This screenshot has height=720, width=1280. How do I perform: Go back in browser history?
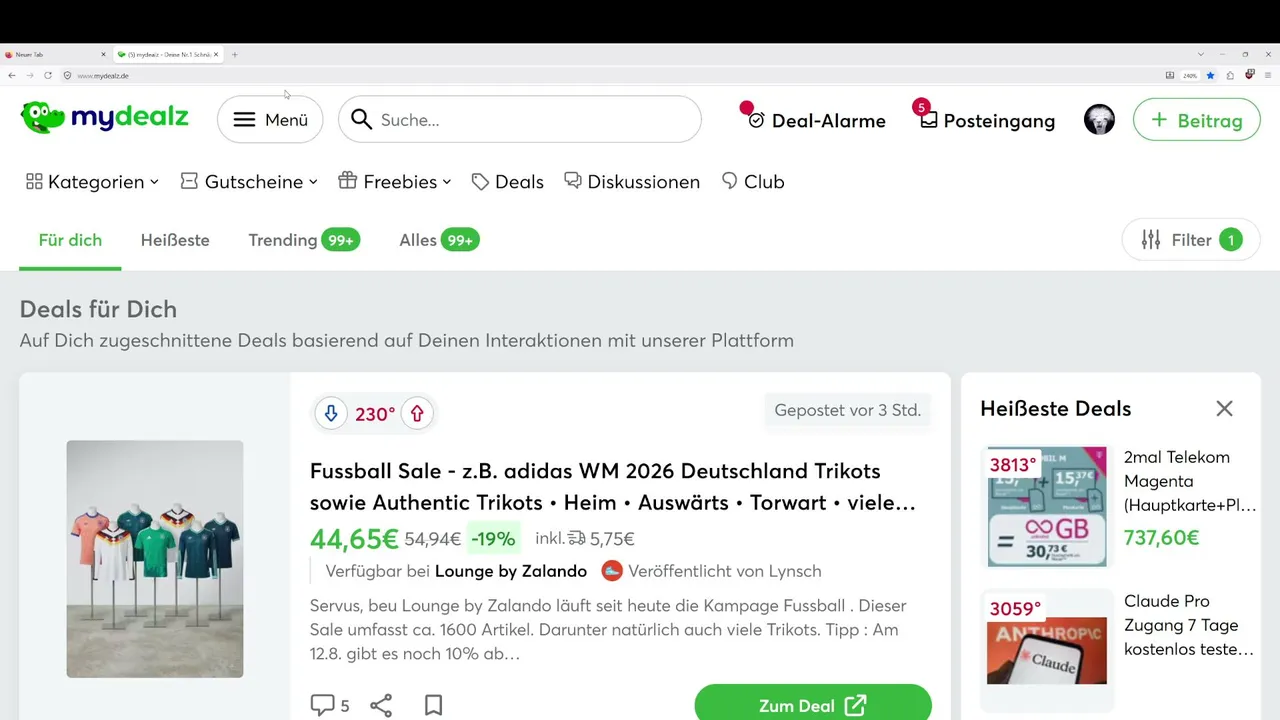[x=12, y=75]
